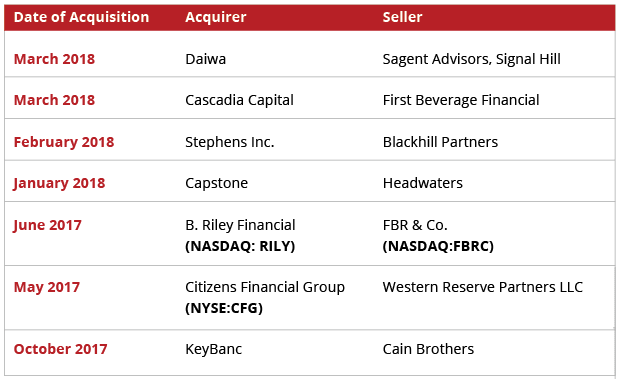619x379 pixels.
Task: Select Western Reserve Partners LLC seller
Action: click(482, 287)
